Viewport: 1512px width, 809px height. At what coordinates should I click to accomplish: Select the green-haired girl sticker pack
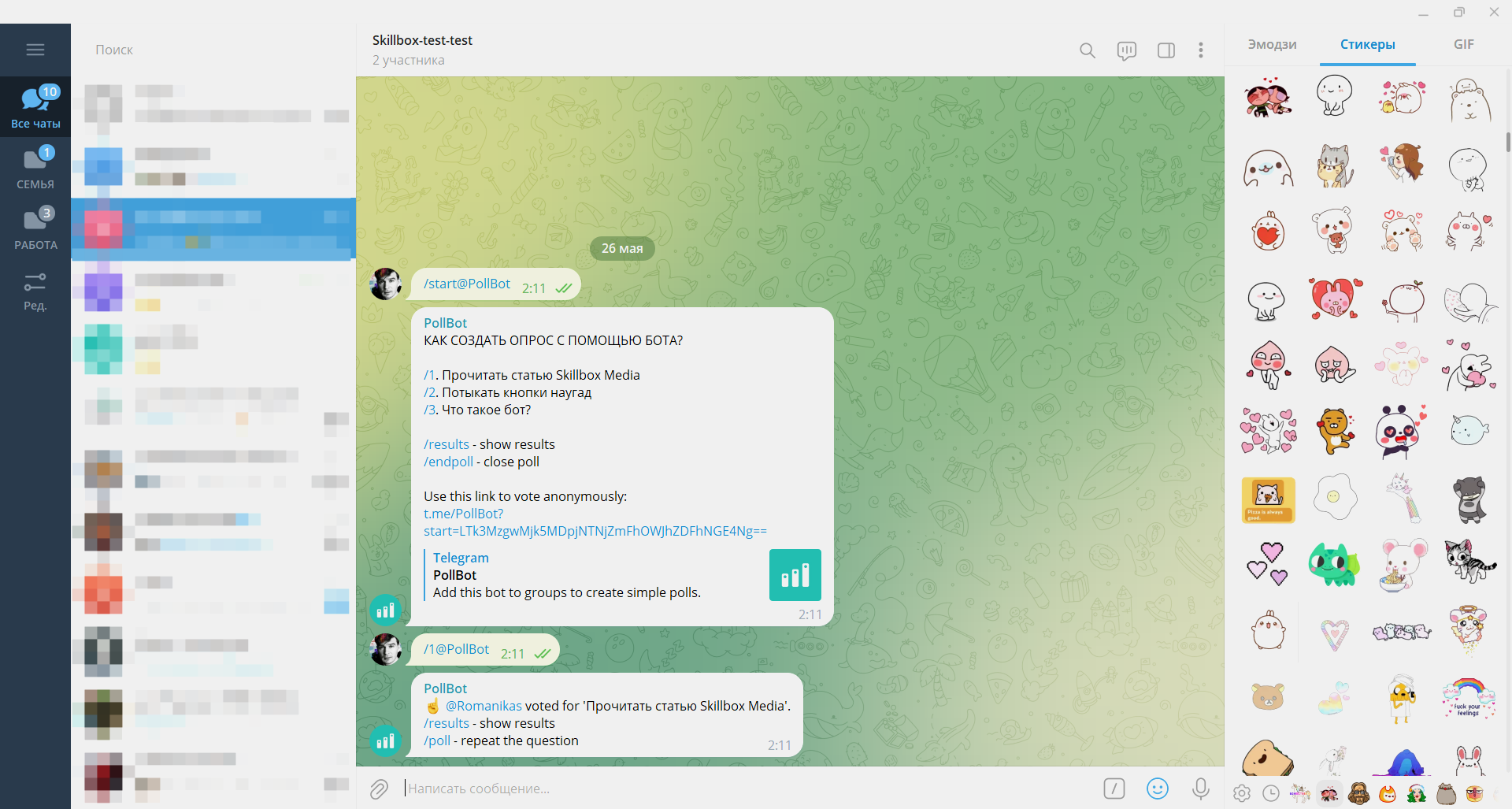click(1417, 793)
